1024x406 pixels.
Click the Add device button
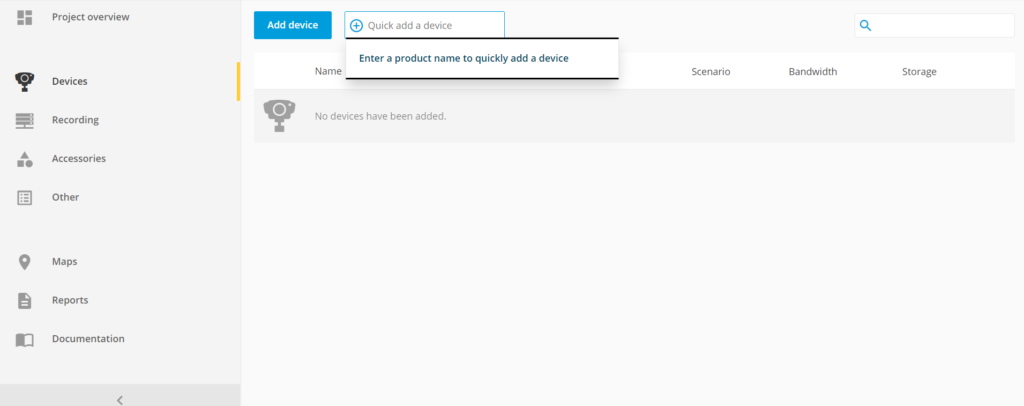click(x=293, y=25)
